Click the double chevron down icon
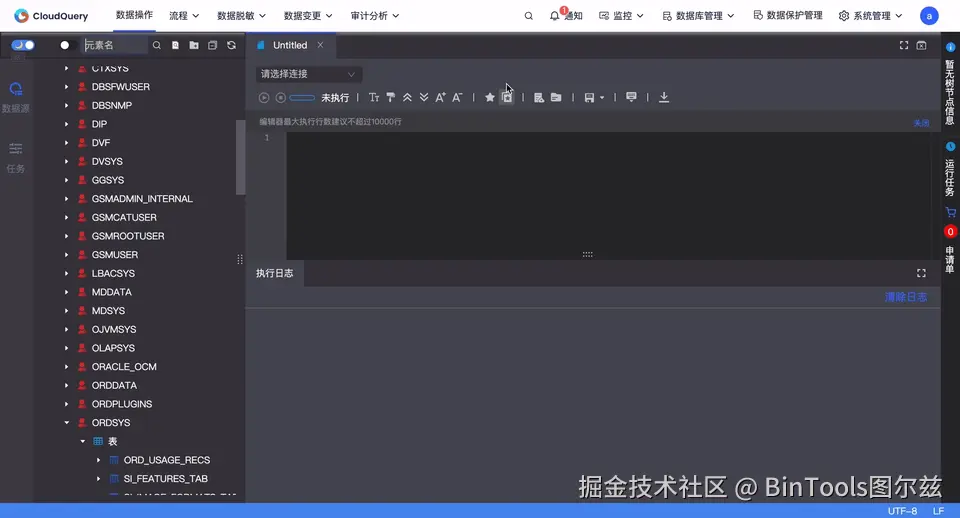 (424, 97)
